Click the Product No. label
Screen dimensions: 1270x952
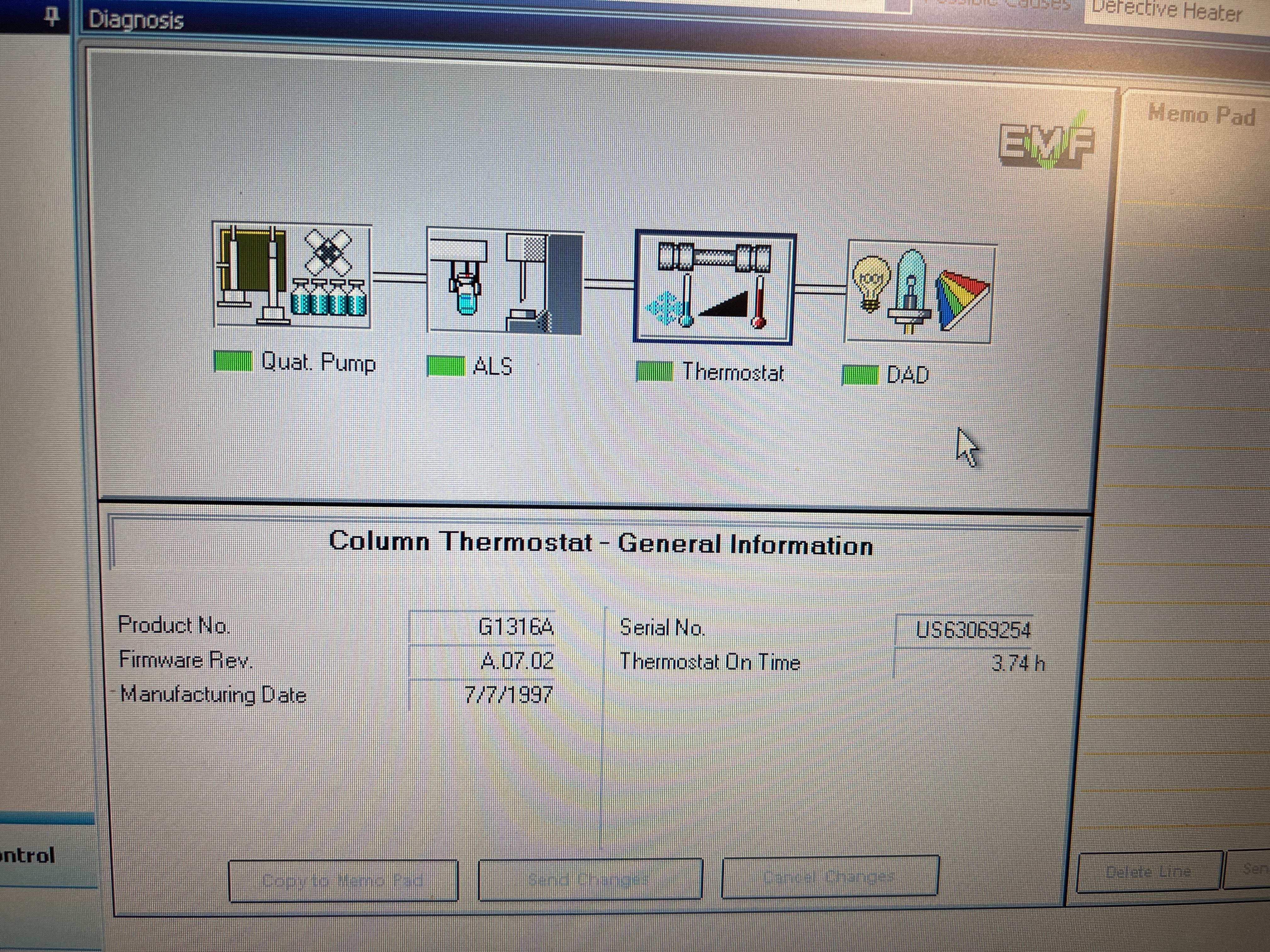pos(173,624)
